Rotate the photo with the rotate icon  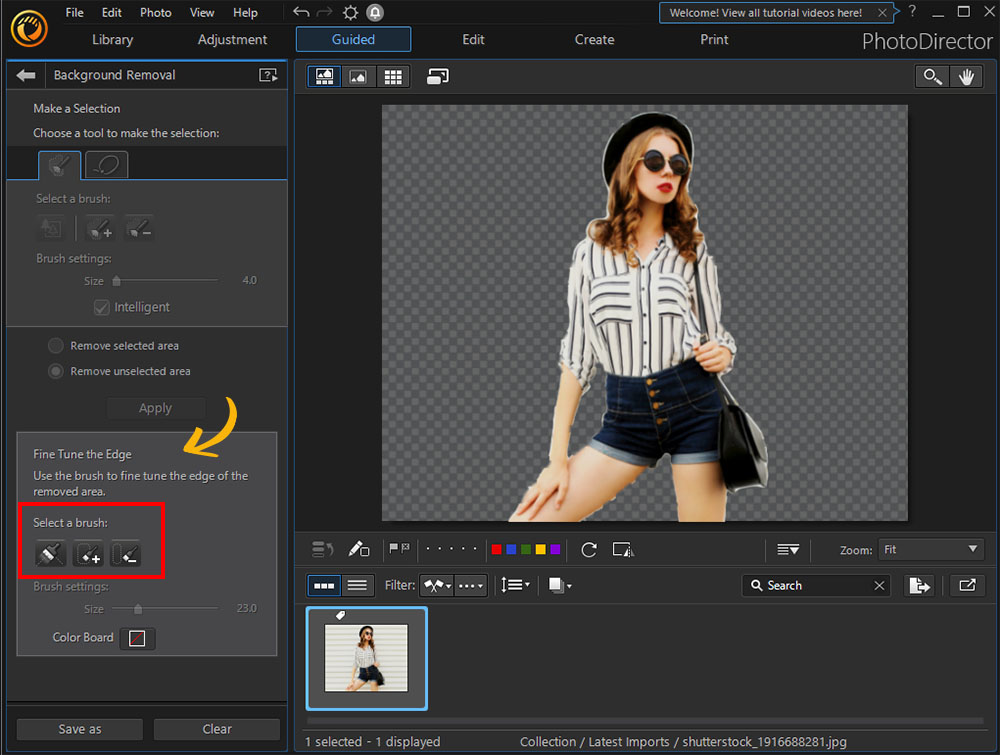[x=588, y=549]
